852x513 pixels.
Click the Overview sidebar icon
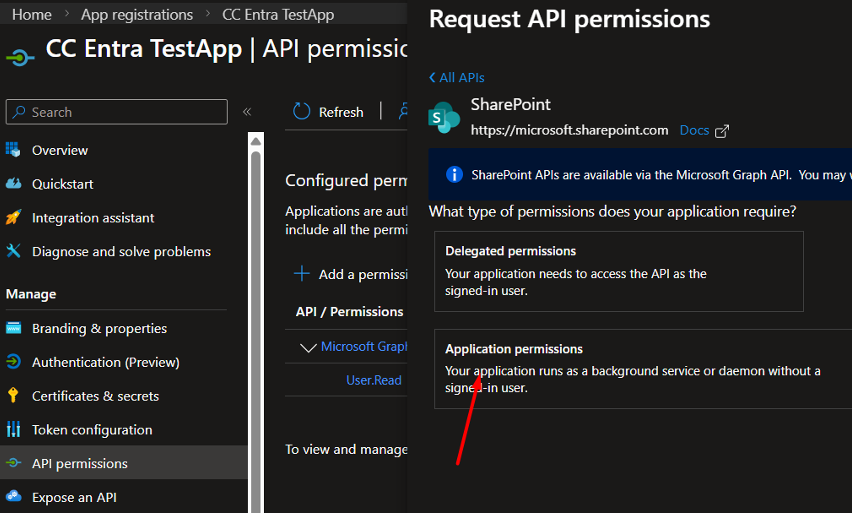click(13, 150)
